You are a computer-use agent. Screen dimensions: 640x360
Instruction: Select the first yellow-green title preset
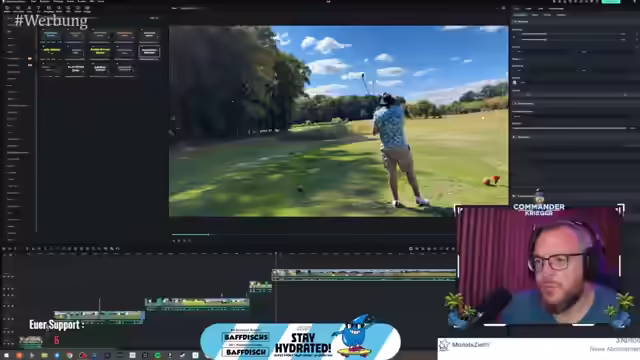click(51, 51)
